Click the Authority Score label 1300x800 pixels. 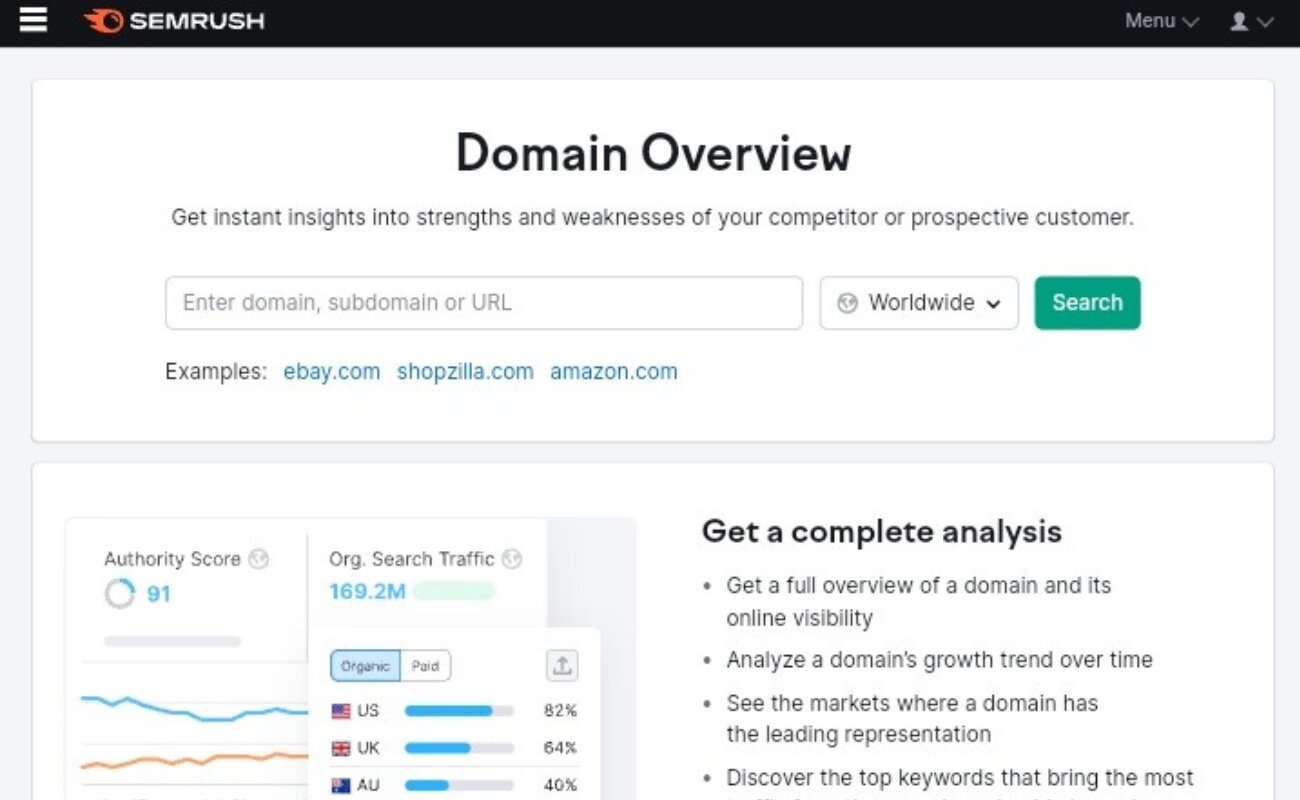(172, 559)
